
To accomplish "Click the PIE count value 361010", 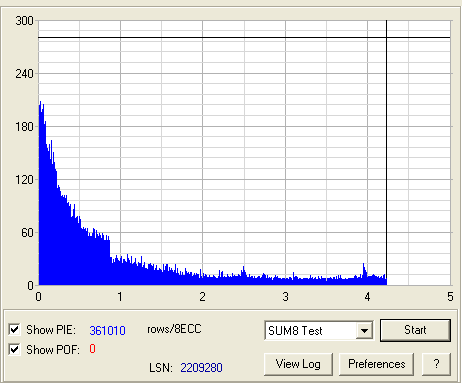I will coord(107,330).
